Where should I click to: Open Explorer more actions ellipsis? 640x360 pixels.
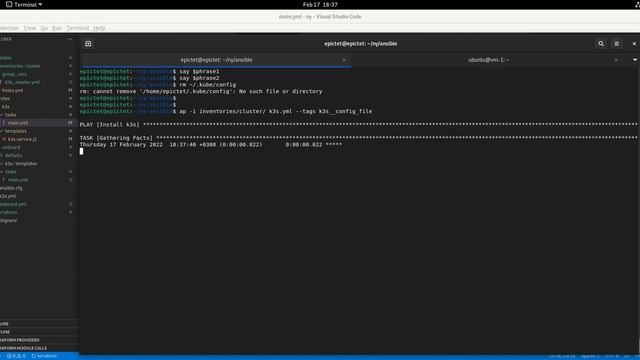(69, 39)
